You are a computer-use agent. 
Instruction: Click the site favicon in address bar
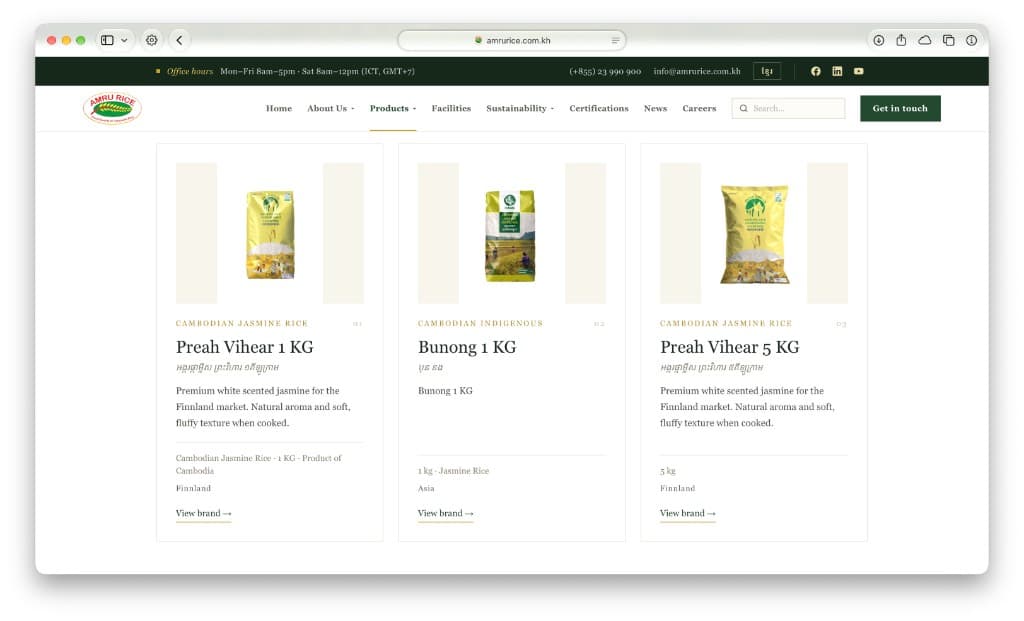click(478, 40)
